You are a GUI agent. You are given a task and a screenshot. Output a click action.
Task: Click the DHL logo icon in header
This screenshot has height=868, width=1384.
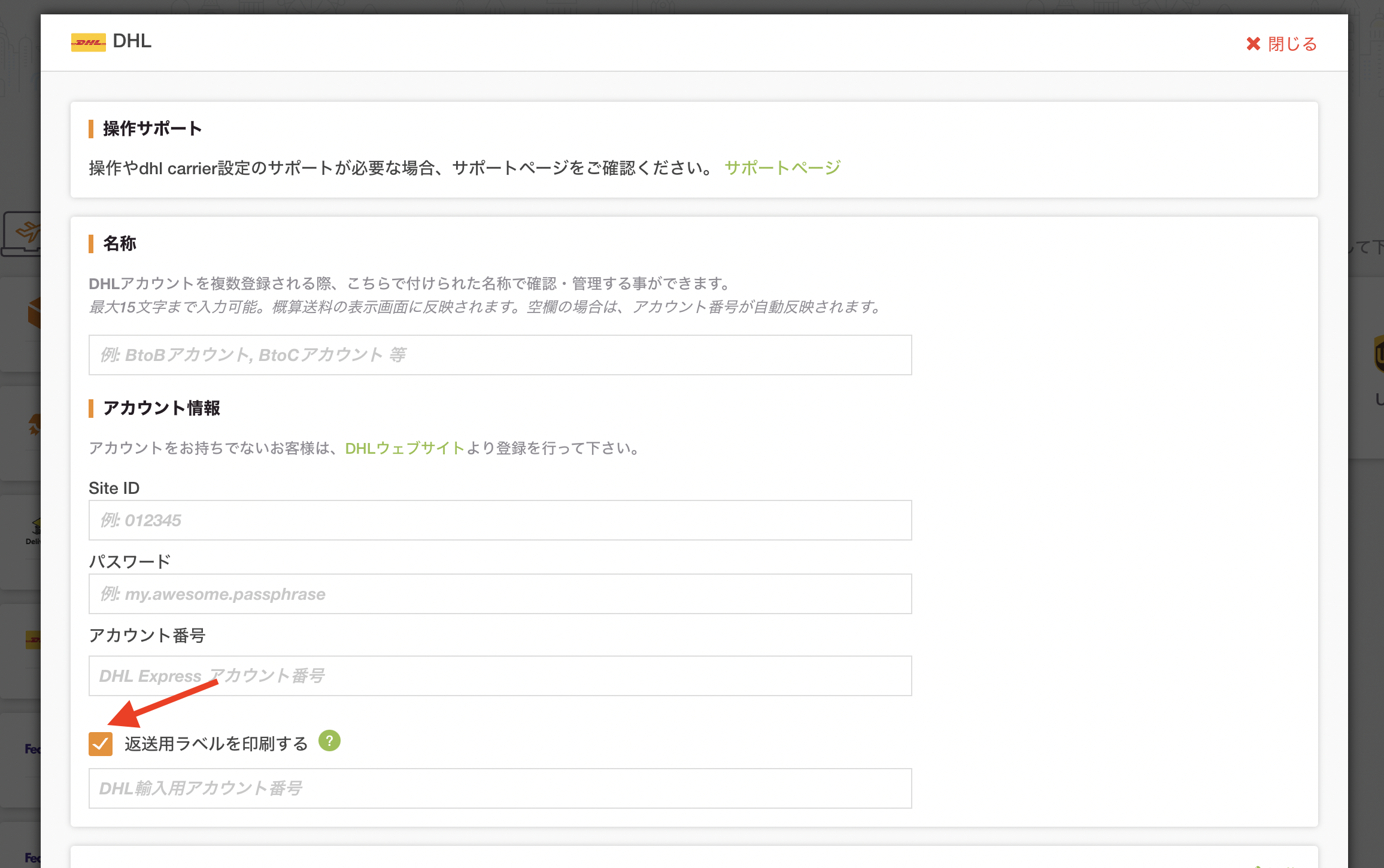[88, 42]
